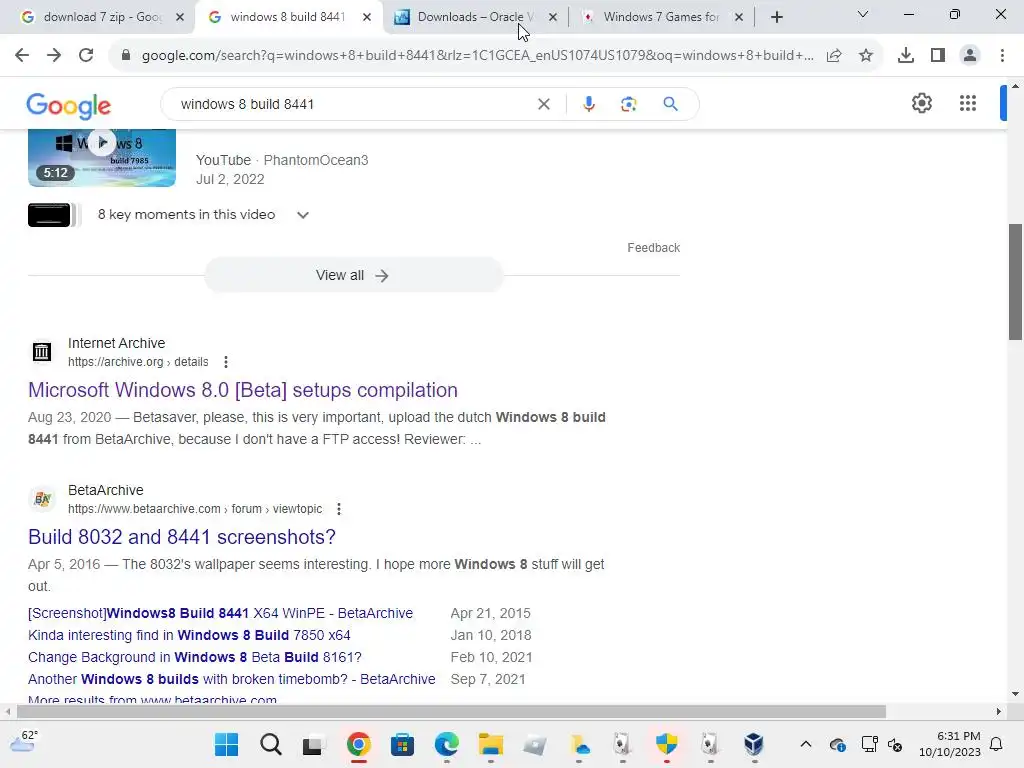The height and width of the screenshot is (768, 1024).
Task: Close the download 7 zip tab
Action: coord(180,17)
